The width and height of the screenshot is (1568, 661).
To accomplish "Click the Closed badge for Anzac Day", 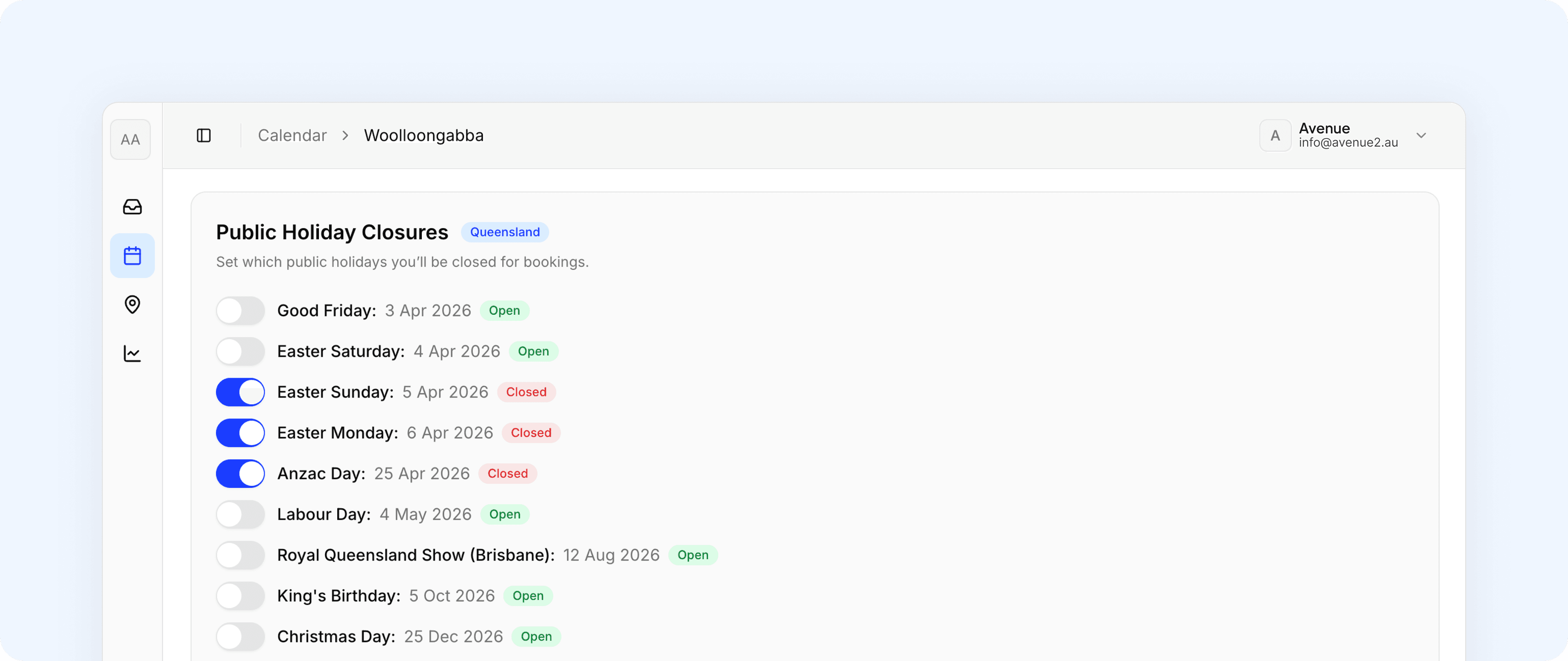I will [508, 474].
